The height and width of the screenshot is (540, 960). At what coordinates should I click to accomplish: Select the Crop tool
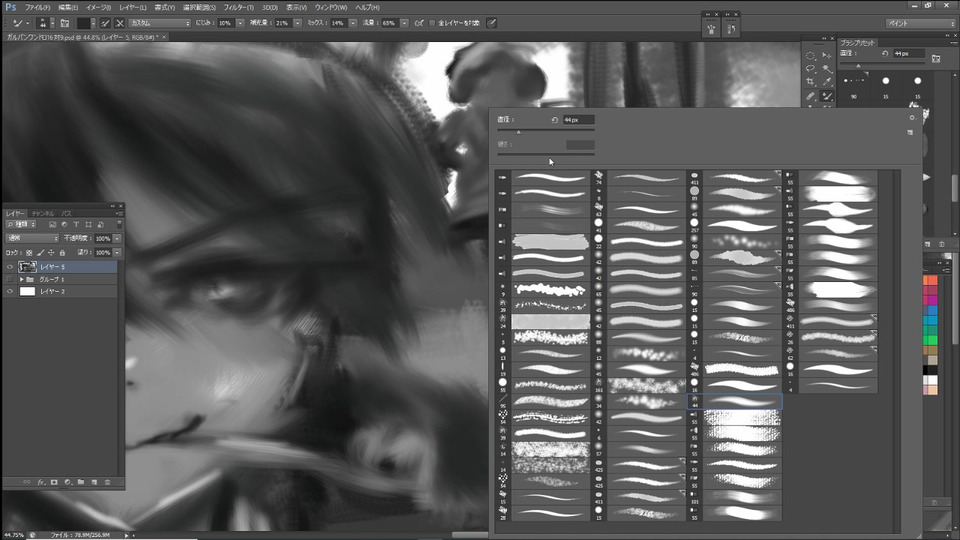[x=810, y=81]
